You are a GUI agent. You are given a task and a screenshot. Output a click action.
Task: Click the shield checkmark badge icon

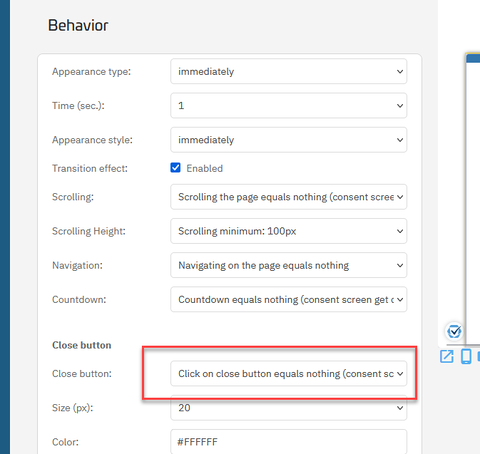point(454,331)
